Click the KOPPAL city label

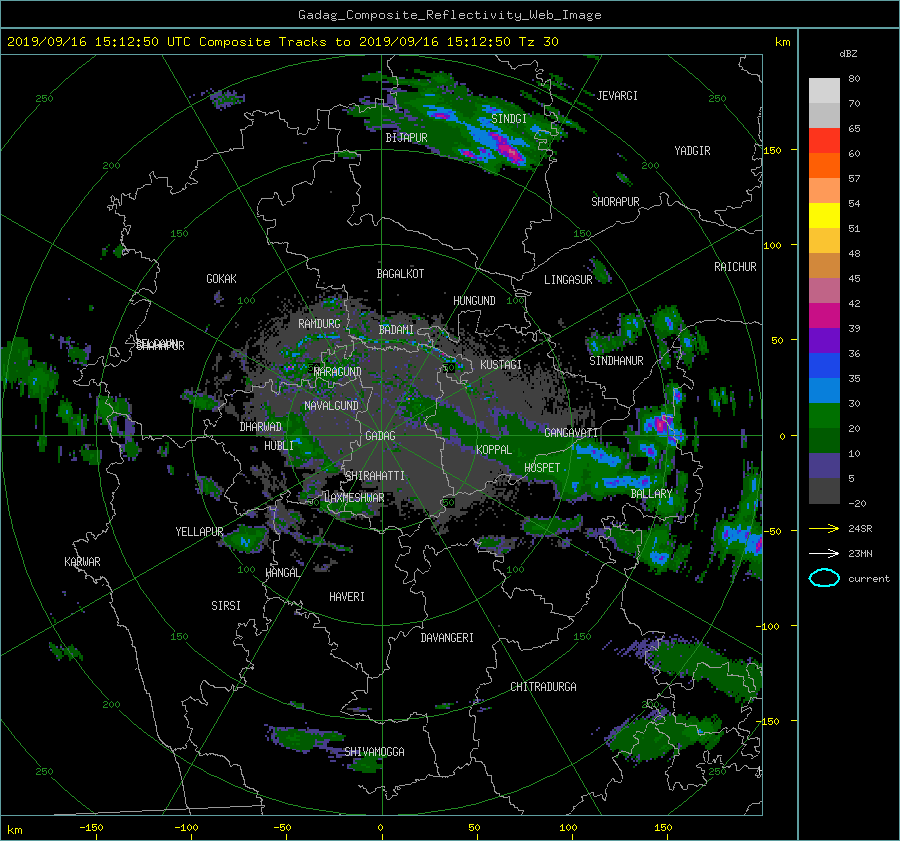point(494,450)
